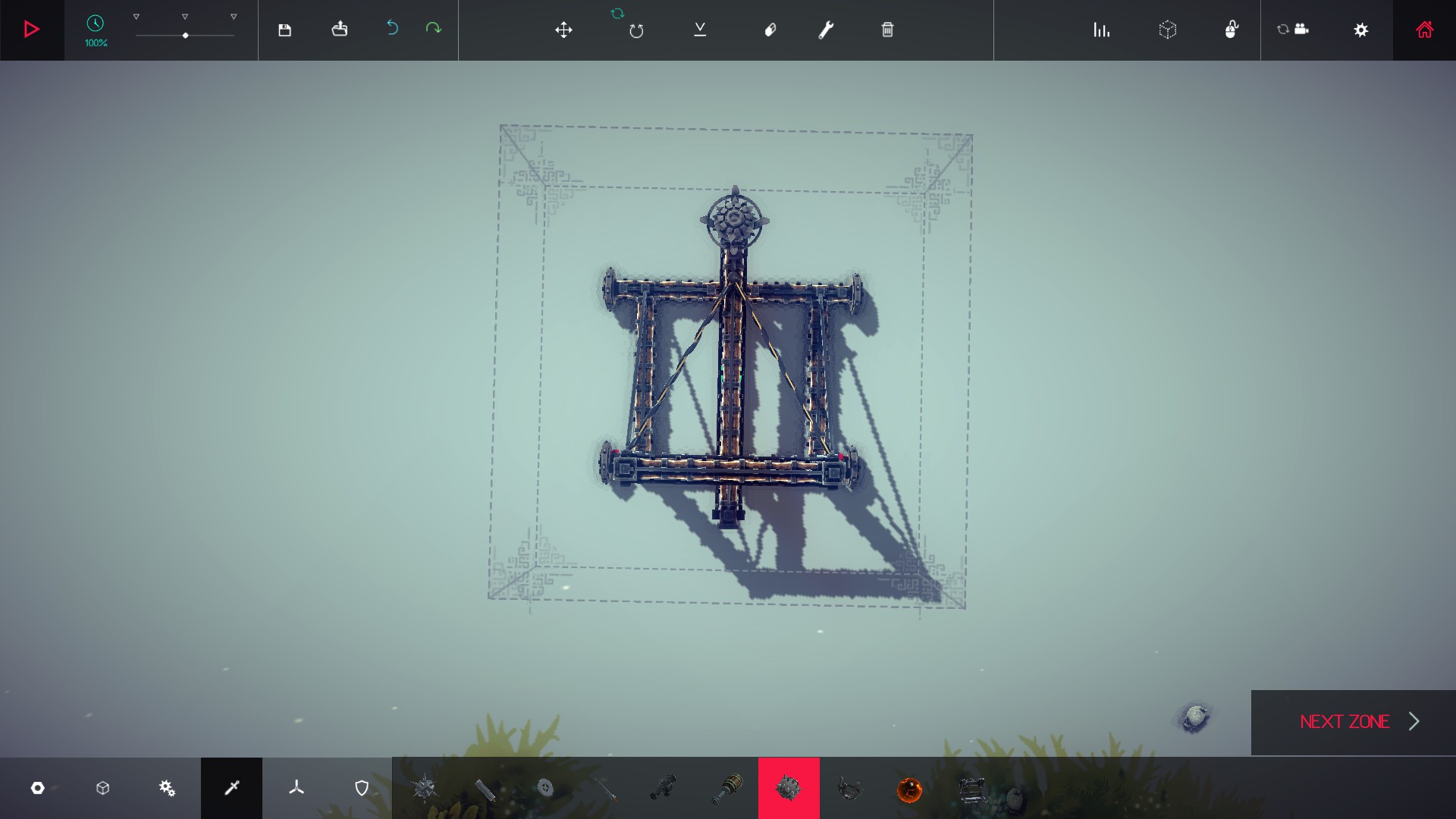
Task: Select the rotate machine tool
Action: pos(635,30)
